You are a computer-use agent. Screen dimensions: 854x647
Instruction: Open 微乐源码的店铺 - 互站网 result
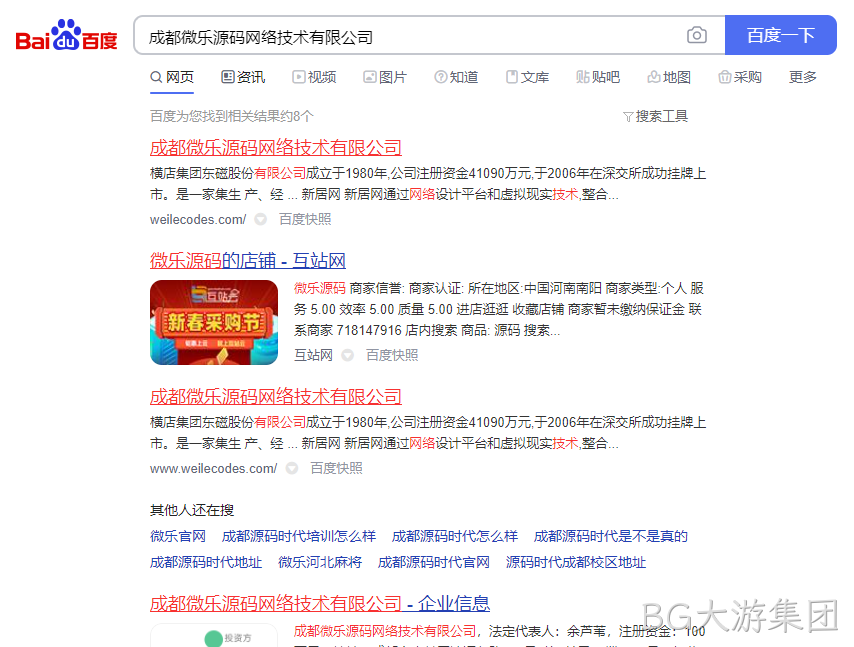[x=248, y=261]
